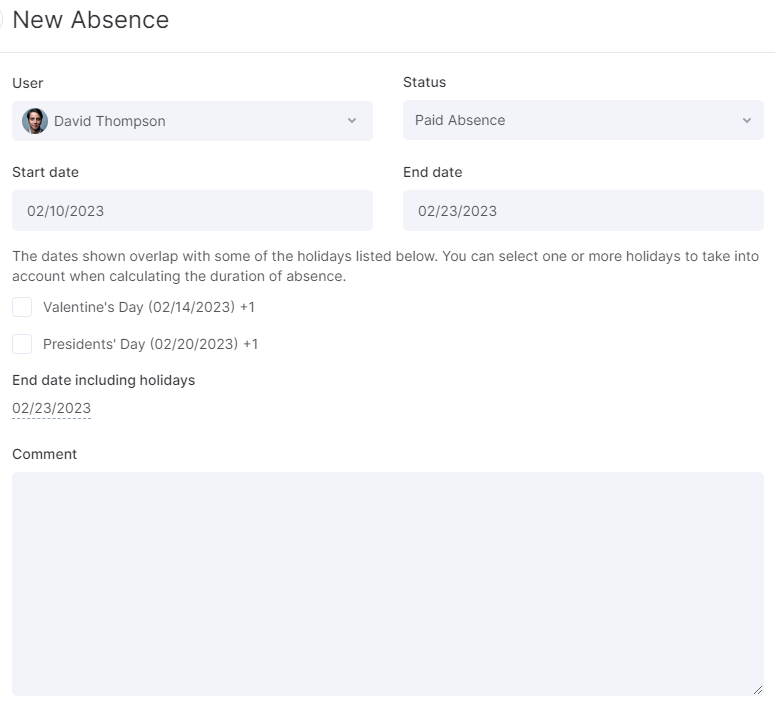Tick the Presidents' Day checkbox
Screen dimensions: 775x716
(x=22, y=344)
